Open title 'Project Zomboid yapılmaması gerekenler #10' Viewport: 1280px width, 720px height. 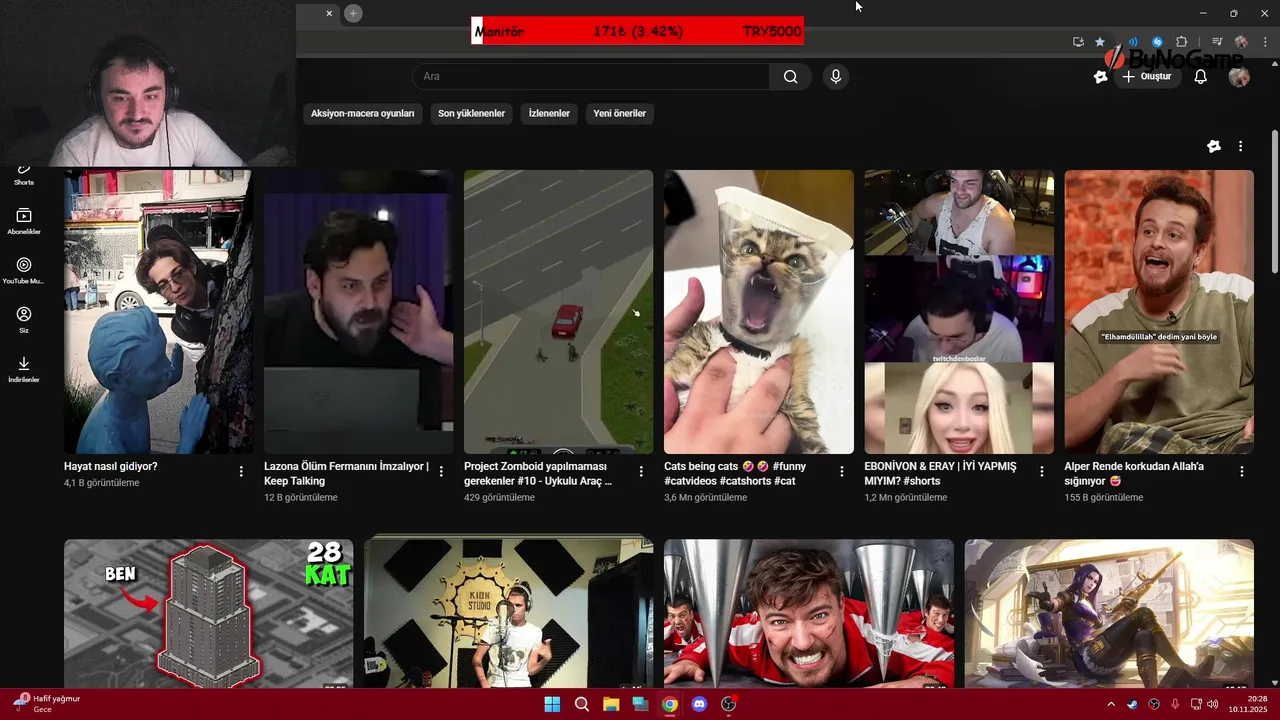pos(538,473)
